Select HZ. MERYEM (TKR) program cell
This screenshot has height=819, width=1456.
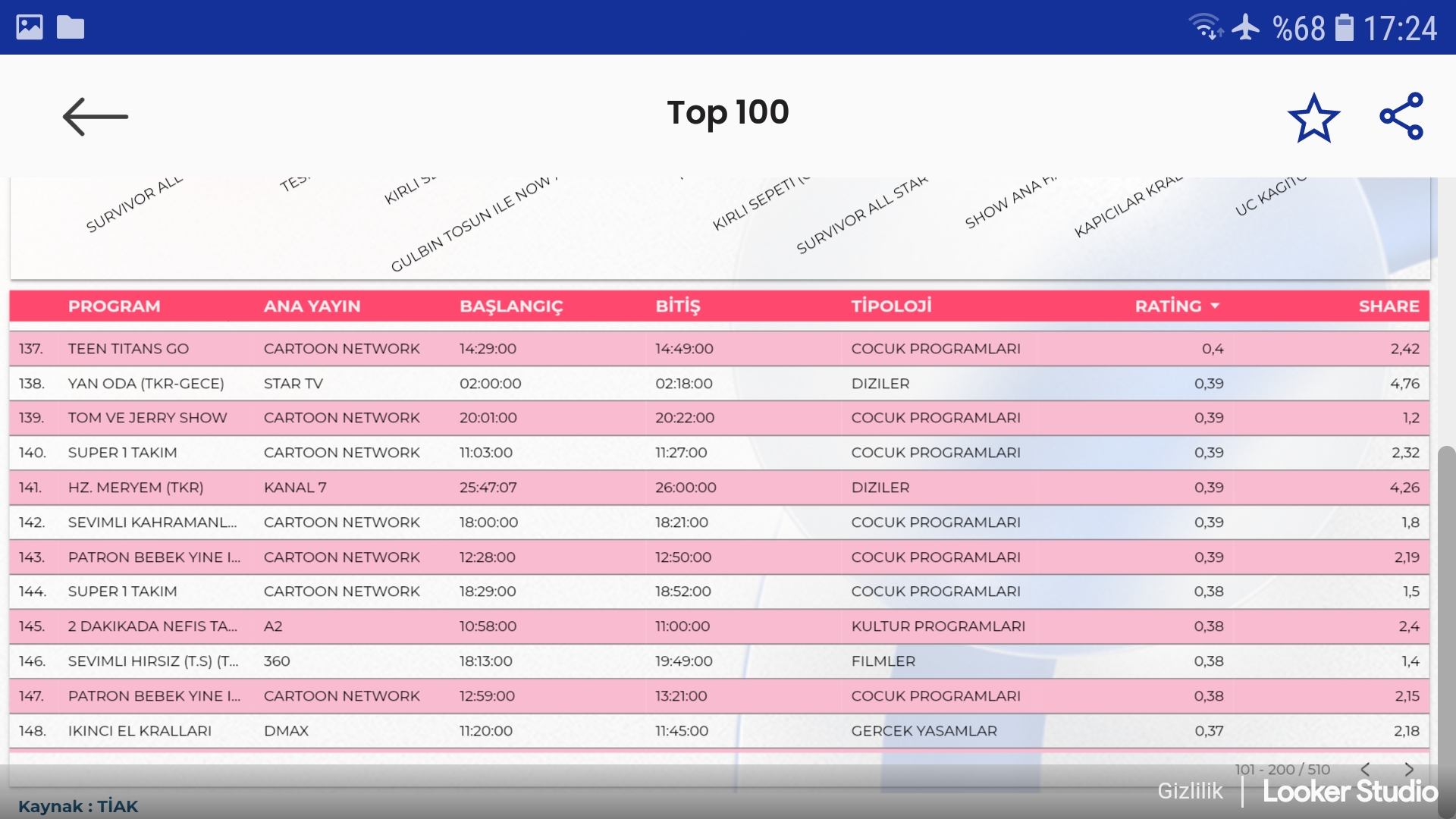pos(136,488)
